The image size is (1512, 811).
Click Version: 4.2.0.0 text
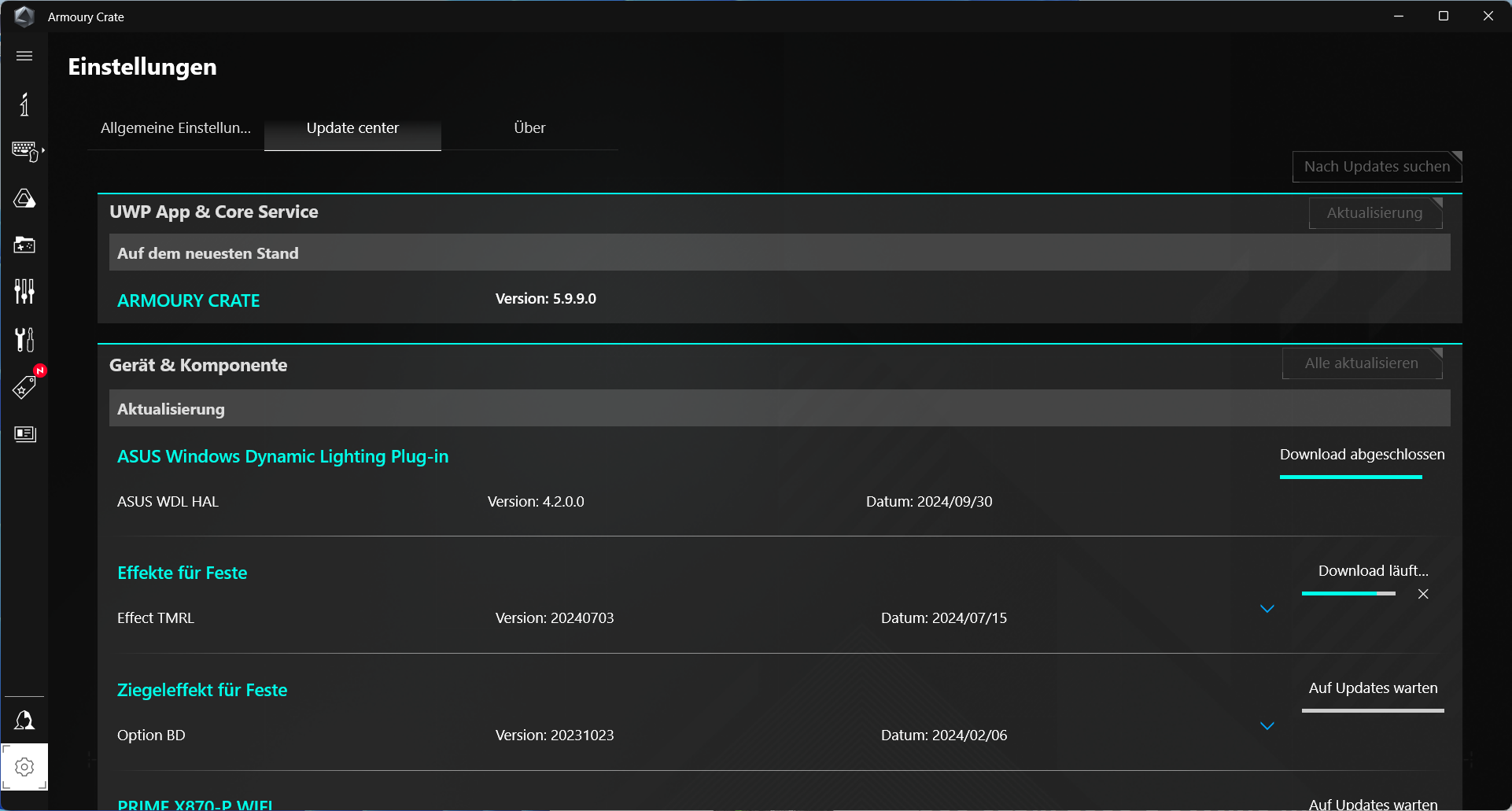pyautogui.click(x=536, y=502)
